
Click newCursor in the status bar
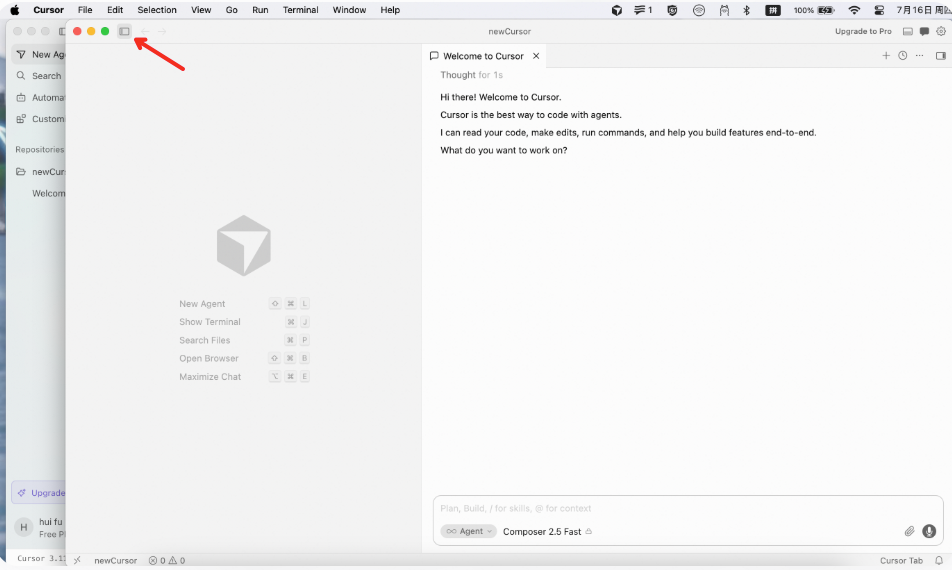coord(115,560)
